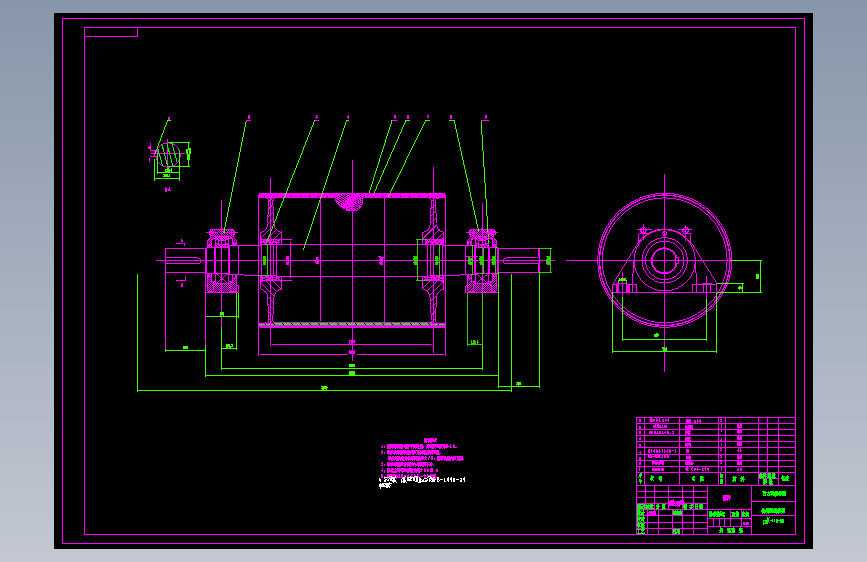
Task: Select the left keyed shaft end
Action: (185, 261)
